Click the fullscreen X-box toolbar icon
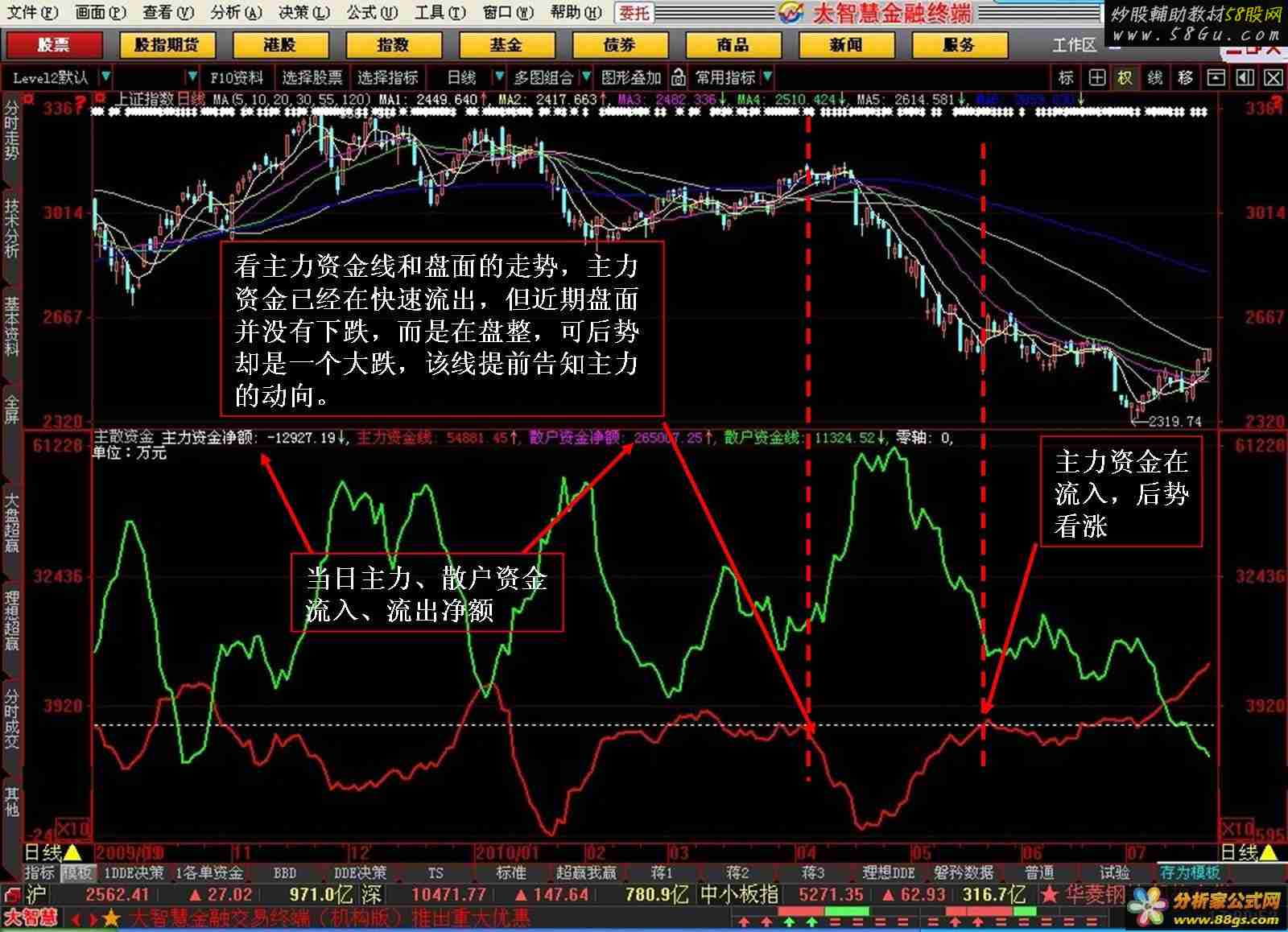Image resolution: width=1288 pixels, height=932 pixels. (1274, 78)
